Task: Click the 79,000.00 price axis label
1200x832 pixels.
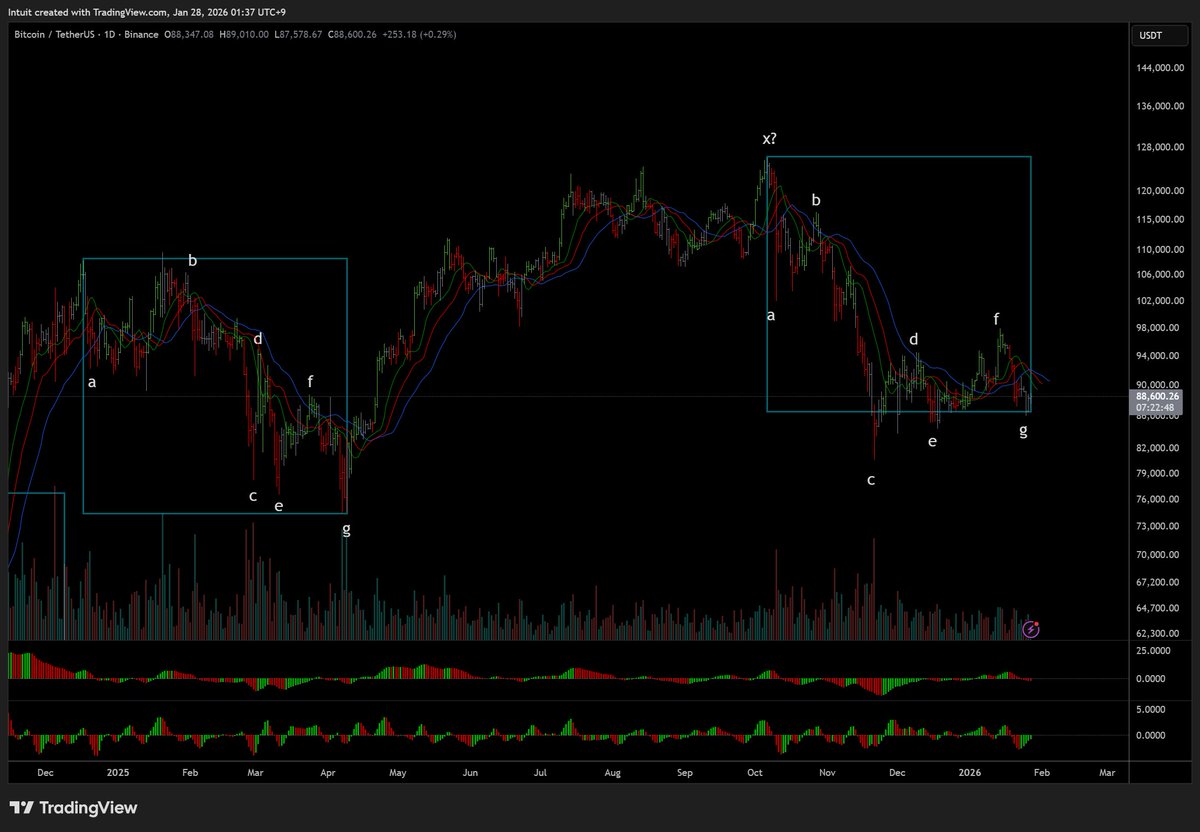Action: tap(1160, 474)
